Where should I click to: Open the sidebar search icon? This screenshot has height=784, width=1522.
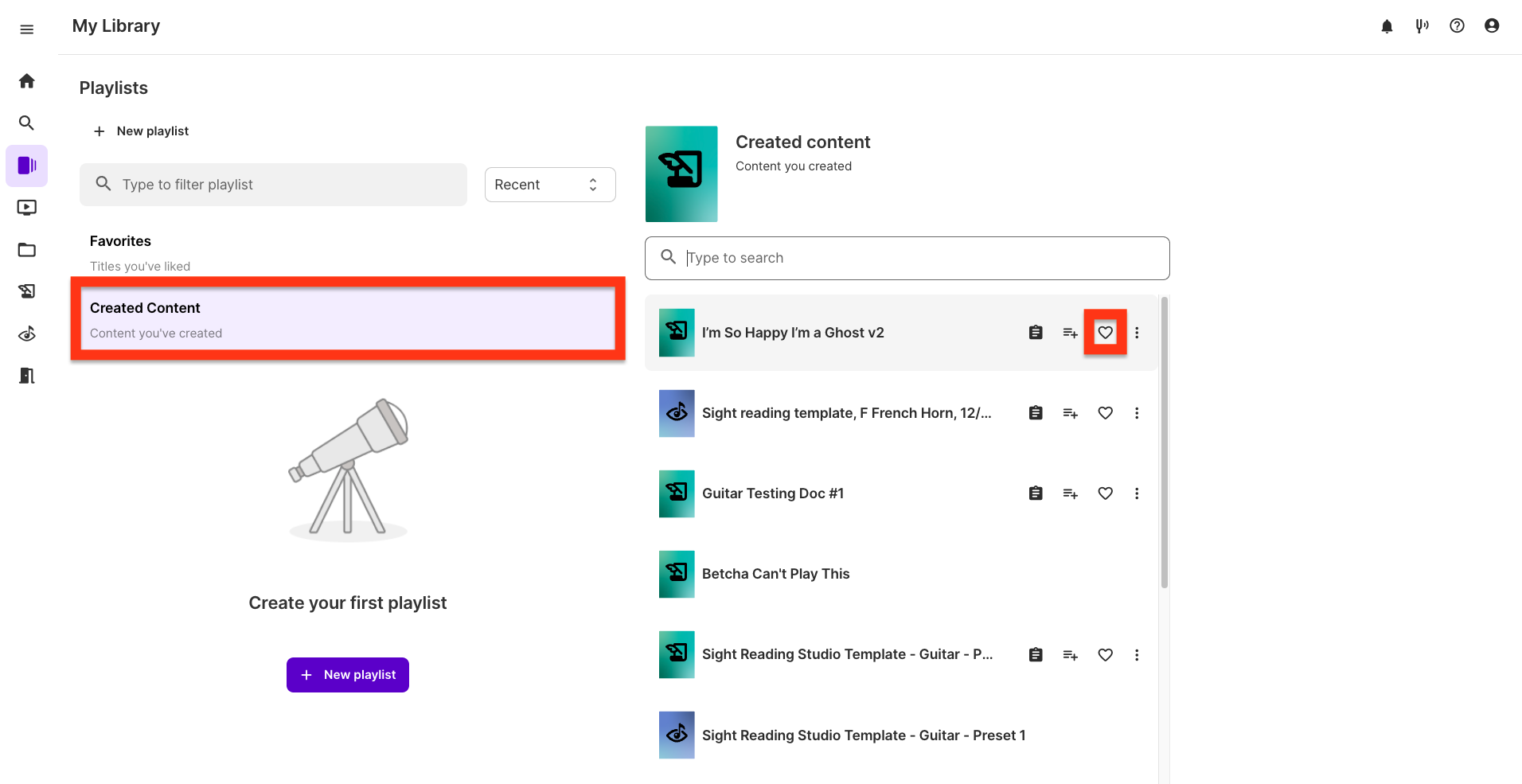26,123
